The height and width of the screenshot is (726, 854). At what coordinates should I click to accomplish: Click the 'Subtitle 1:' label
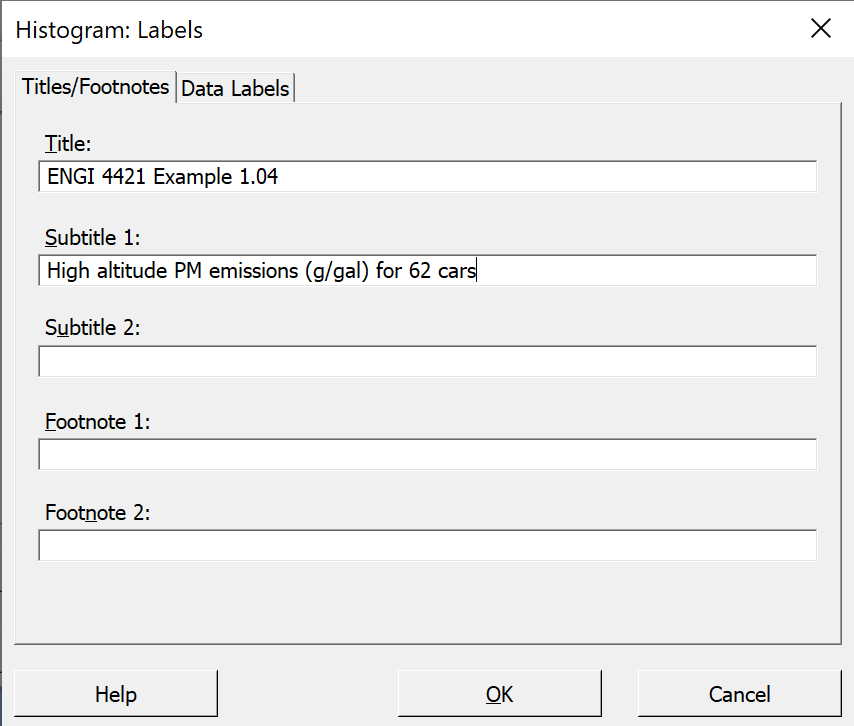[93, 237]
